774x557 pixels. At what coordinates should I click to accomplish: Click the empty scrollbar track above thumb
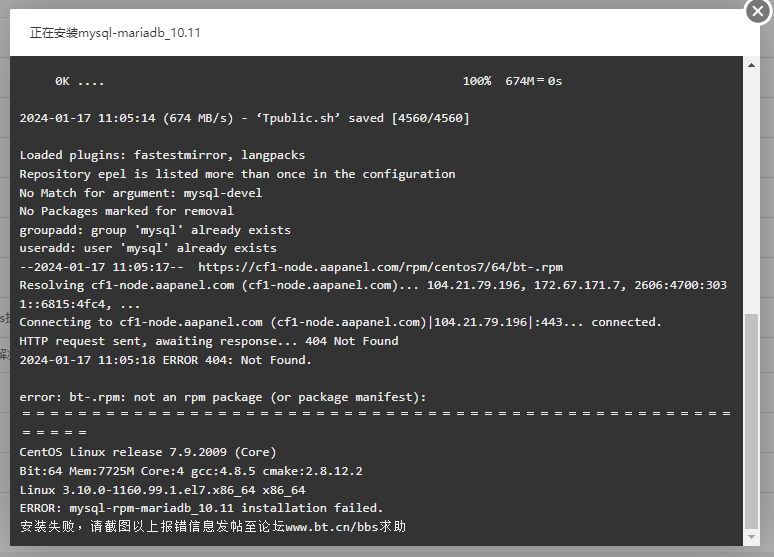(751, 193)
